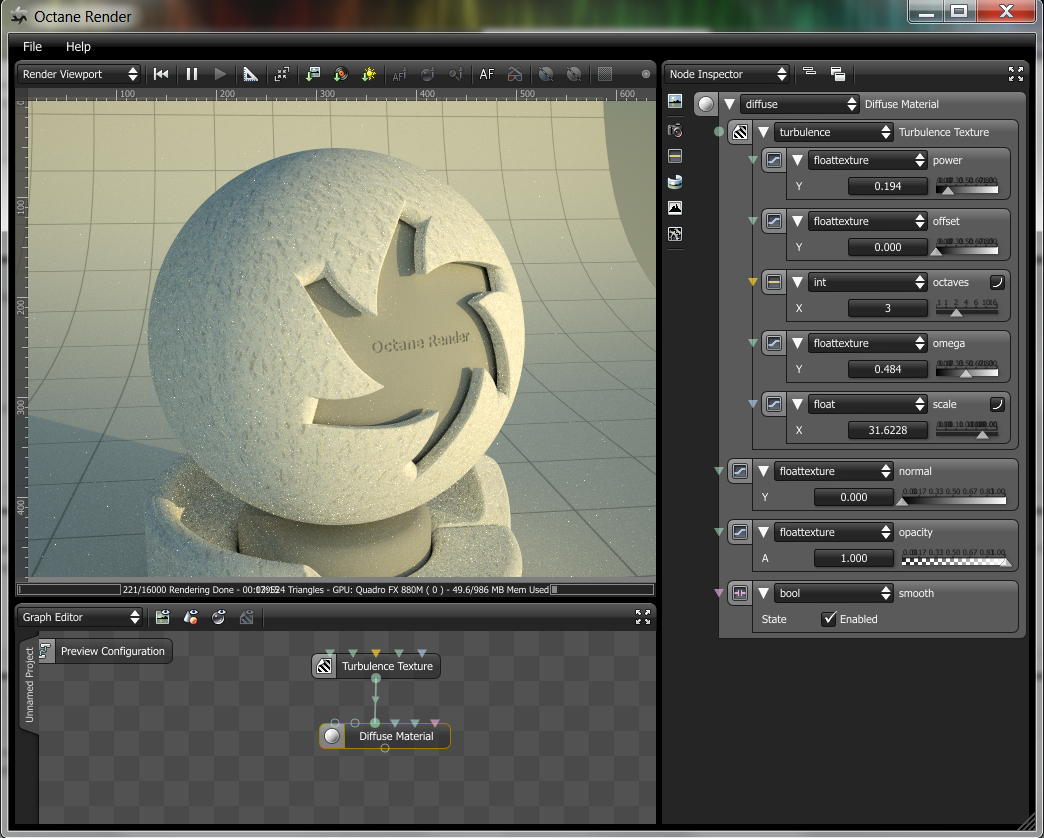The height and width of the screenshot is (838, 1044).
Task: Click the scale X value field 31.6228
Action: 888,430
